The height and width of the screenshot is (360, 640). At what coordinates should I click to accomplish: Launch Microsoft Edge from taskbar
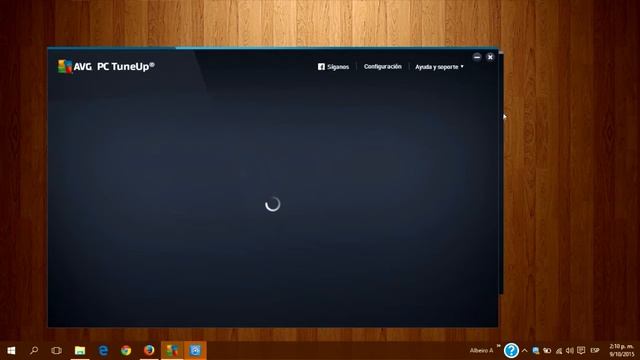[x=103, y=351]
